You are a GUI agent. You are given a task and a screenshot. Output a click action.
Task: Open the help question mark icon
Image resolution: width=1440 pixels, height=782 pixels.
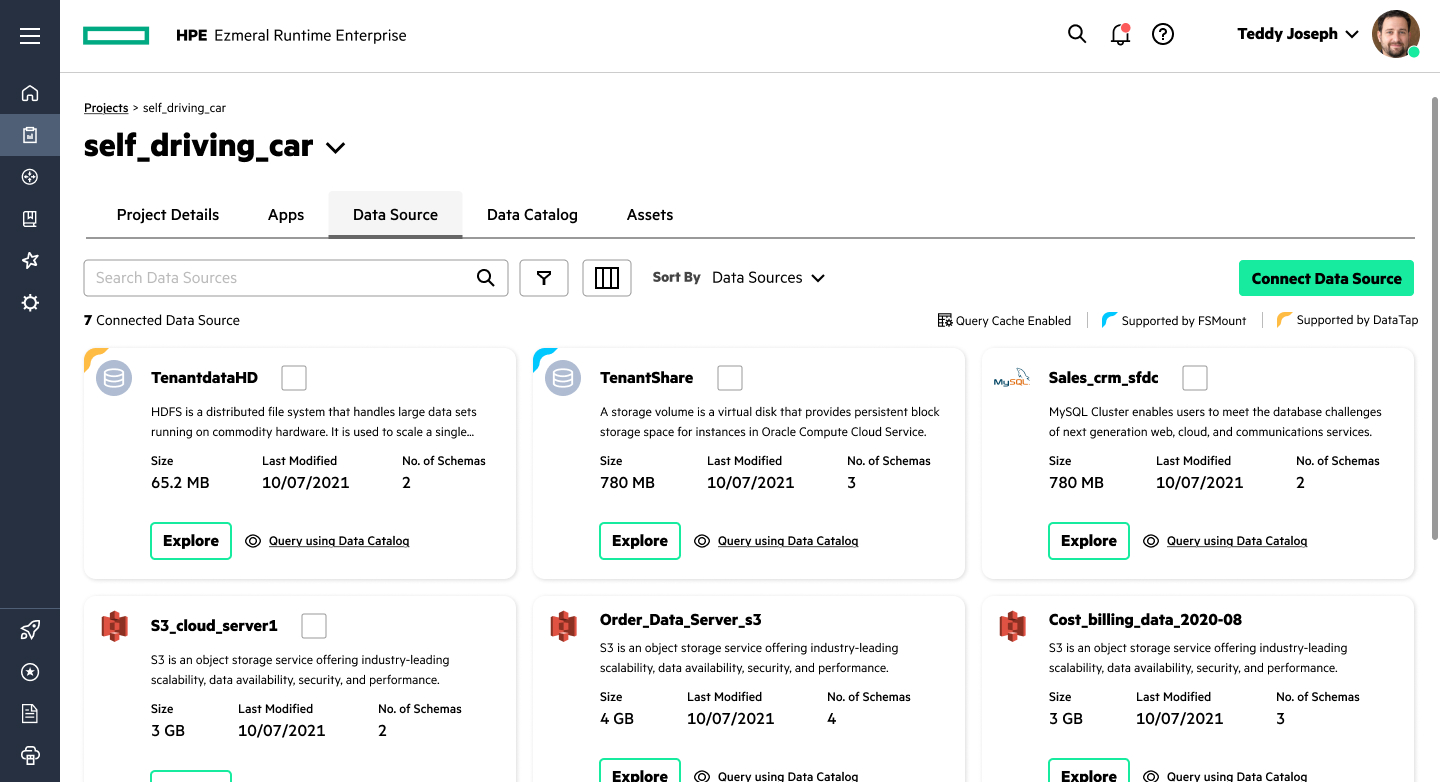coord(1163,34)
